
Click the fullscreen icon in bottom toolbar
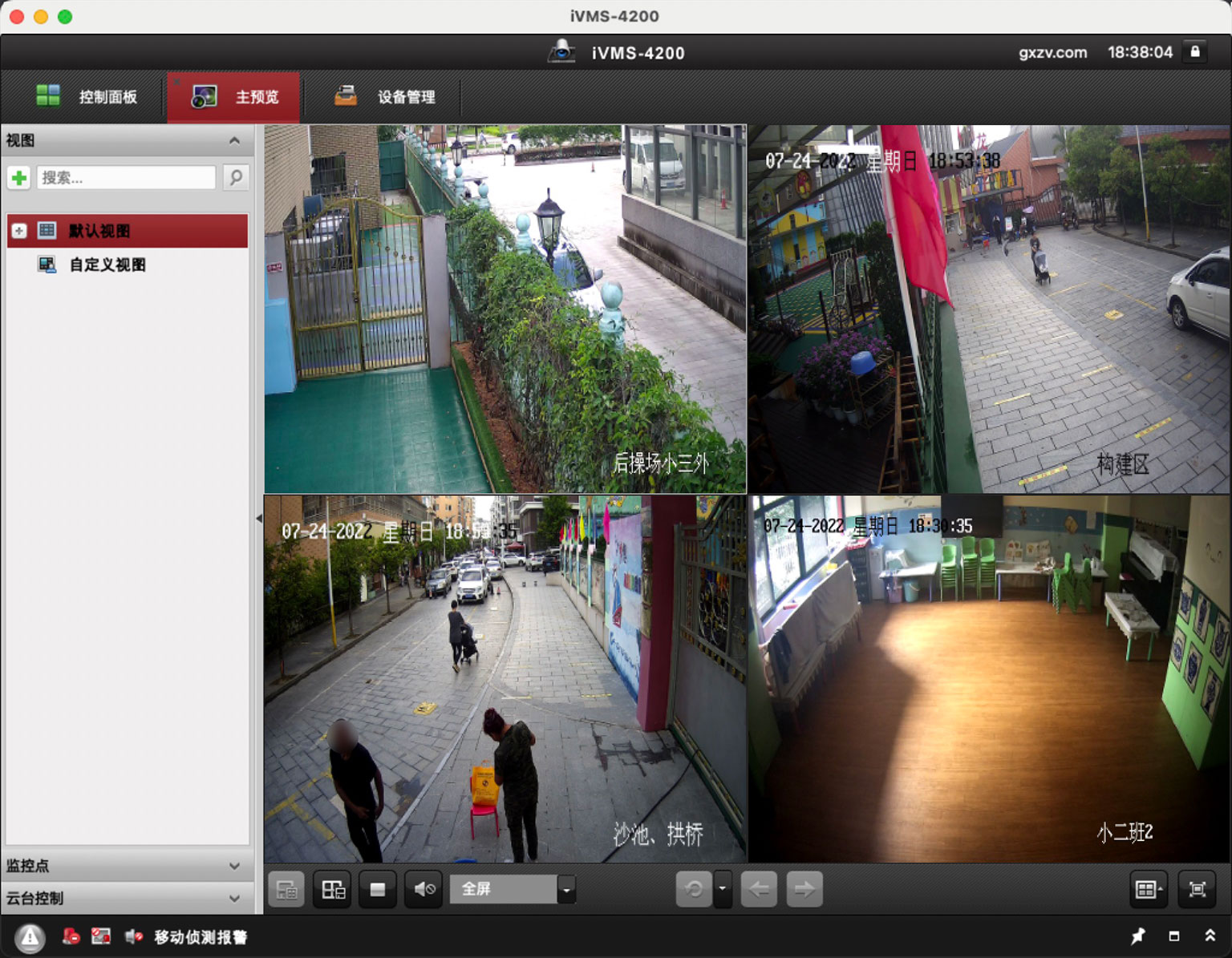[x=1197, y=889]
